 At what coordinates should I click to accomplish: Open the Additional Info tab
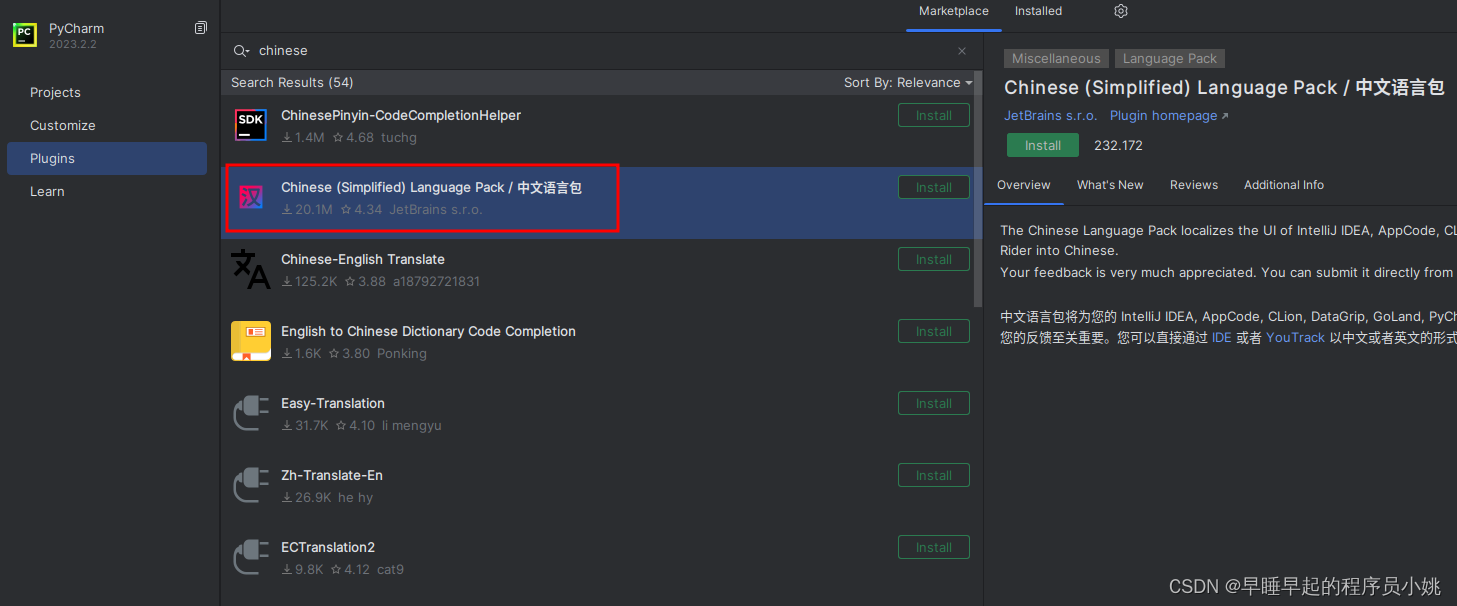click(1284, 185)
